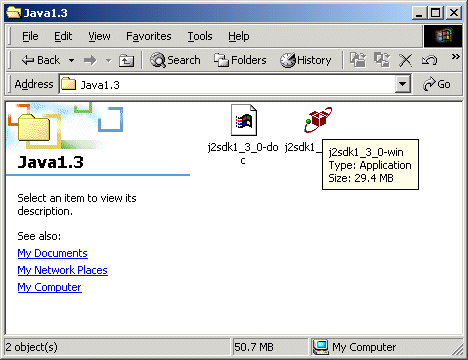The image size is (468, 360).
Task: Click the Undo toolbar icon
Action: [429, 60]
